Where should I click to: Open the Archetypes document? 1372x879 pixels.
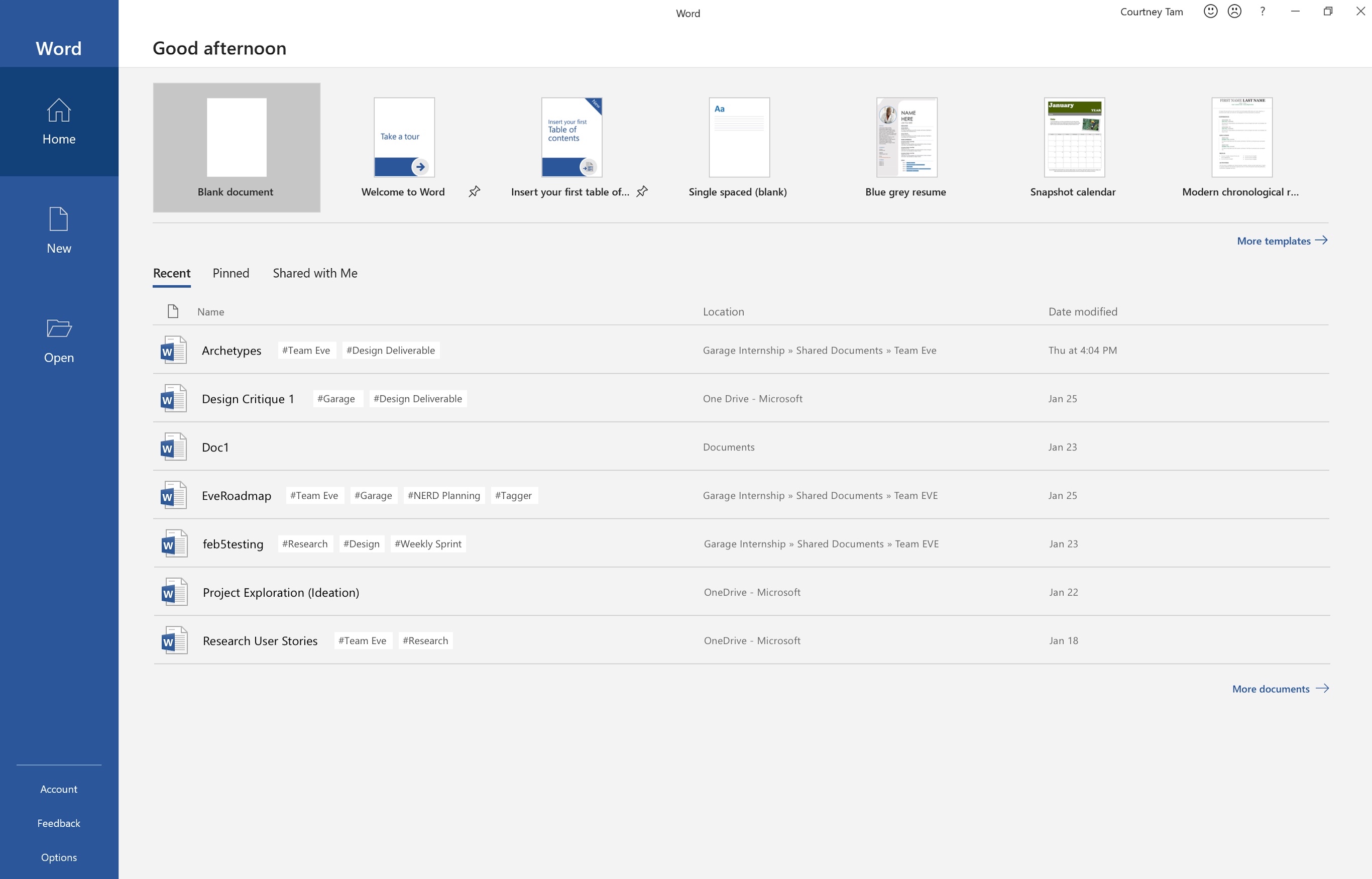click(x=231, y=351)
